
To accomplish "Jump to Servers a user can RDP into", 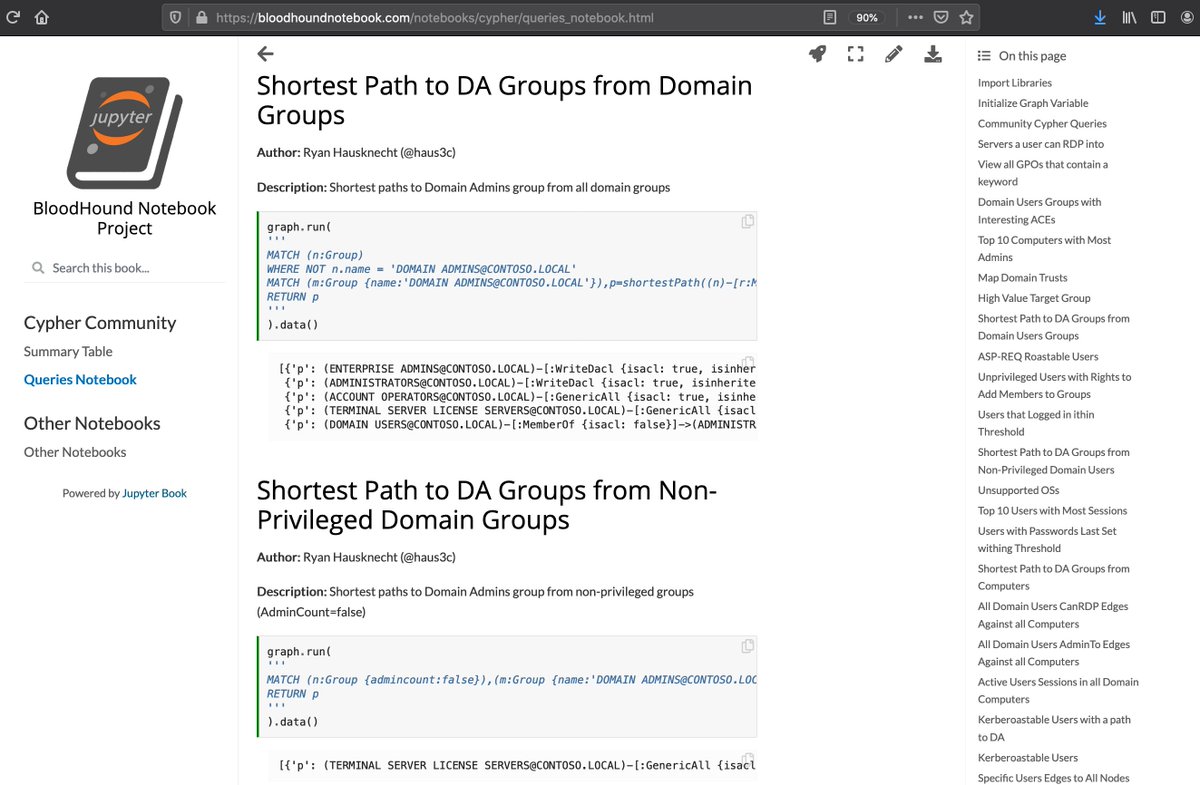I will pyautogui.click(x=1041, y=144).
